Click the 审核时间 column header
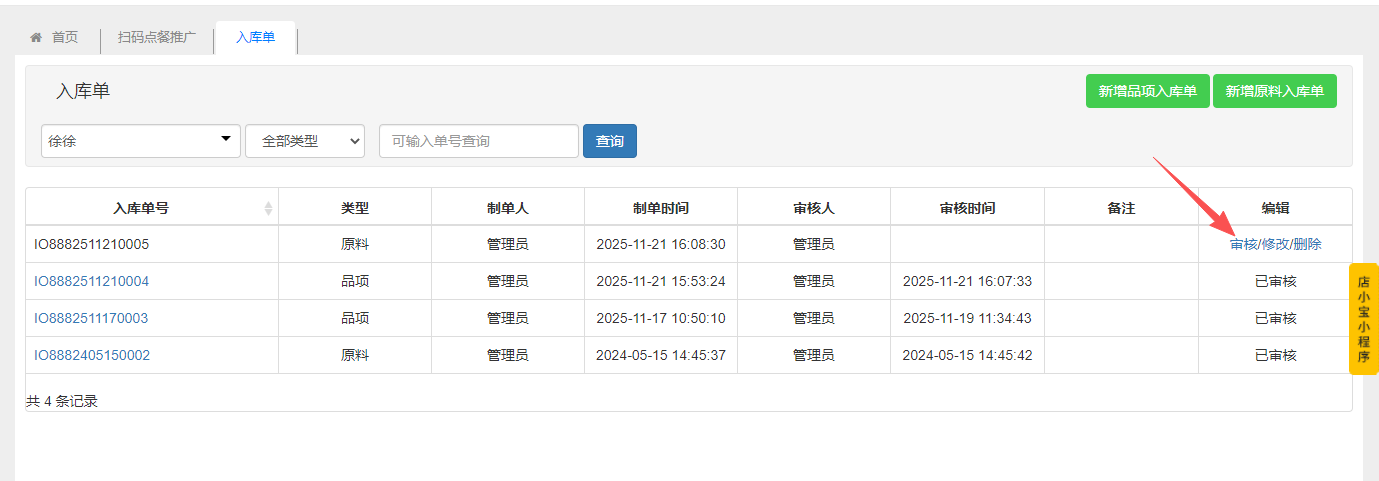 tap(967, 208)
